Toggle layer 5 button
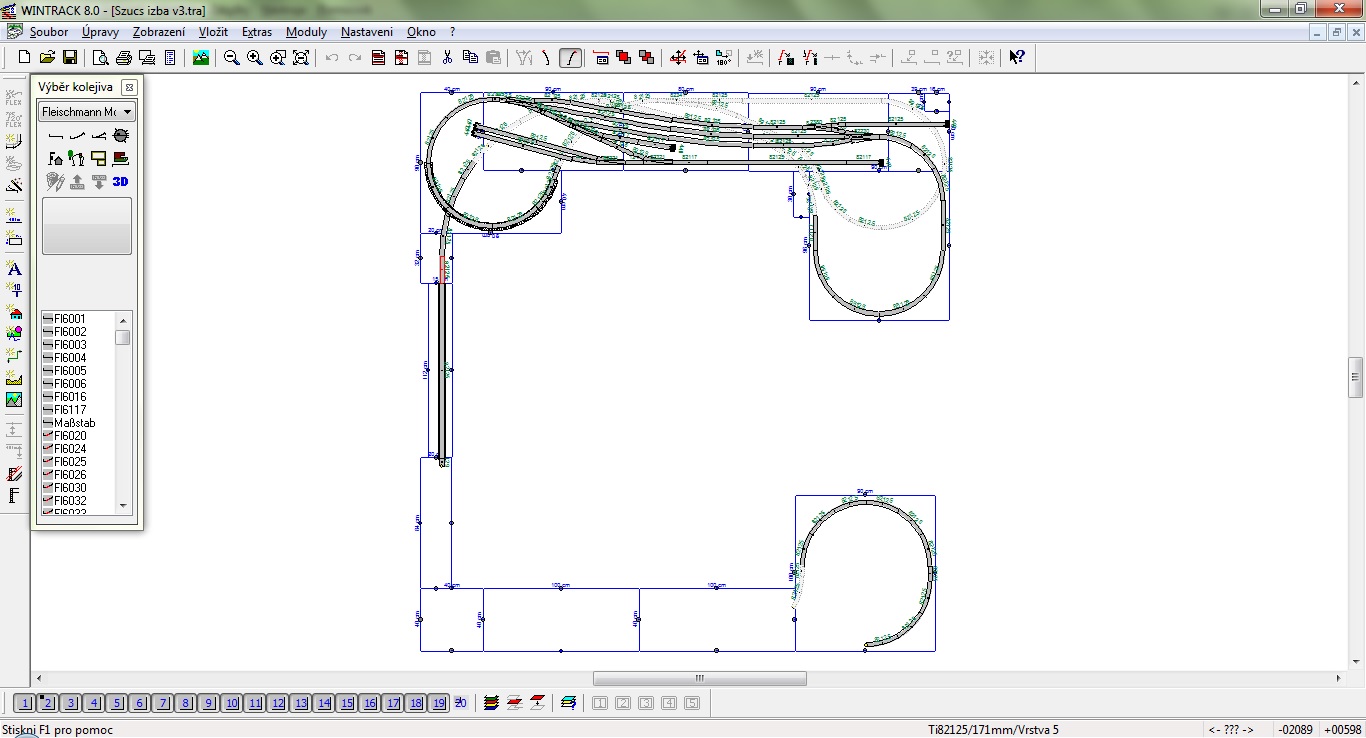Viewport: 1366px width, 738px height. [x=117, y=703]
